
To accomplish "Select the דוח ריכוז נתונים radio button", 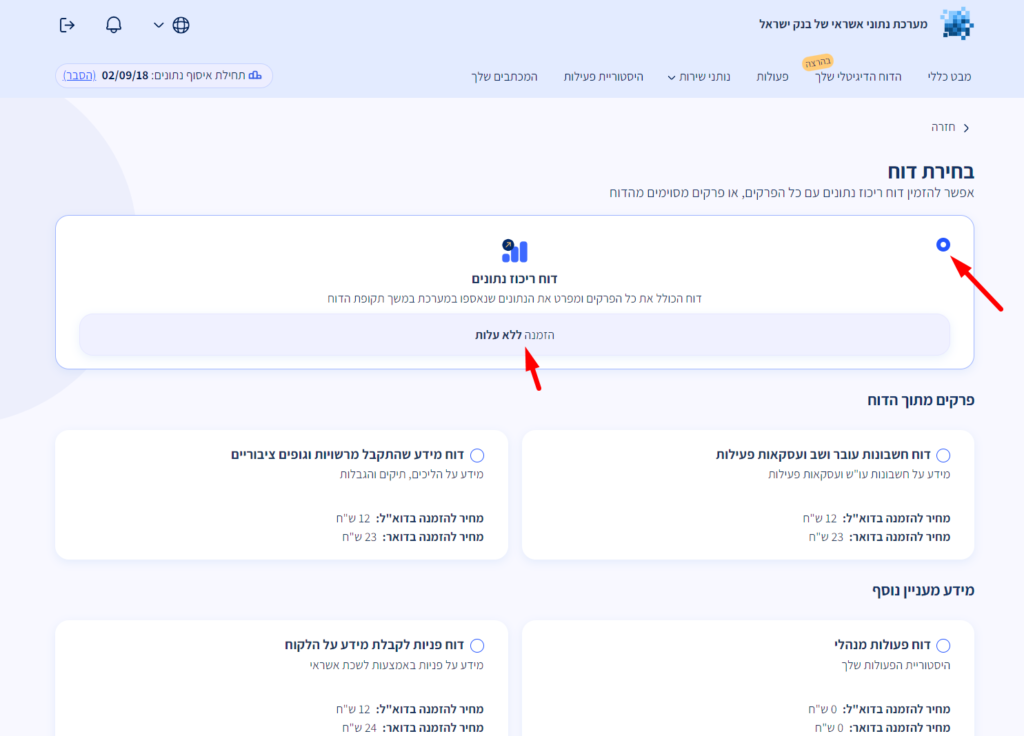I will (x=943, y=245).
